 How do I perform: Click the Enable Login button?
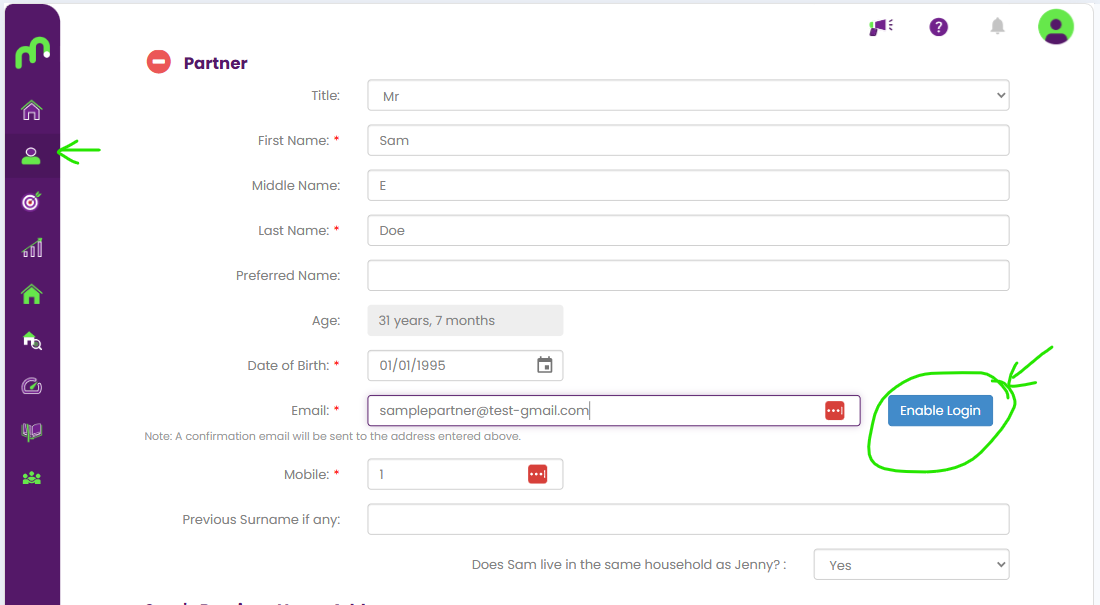pyautogui.click(x=940, y=411)
